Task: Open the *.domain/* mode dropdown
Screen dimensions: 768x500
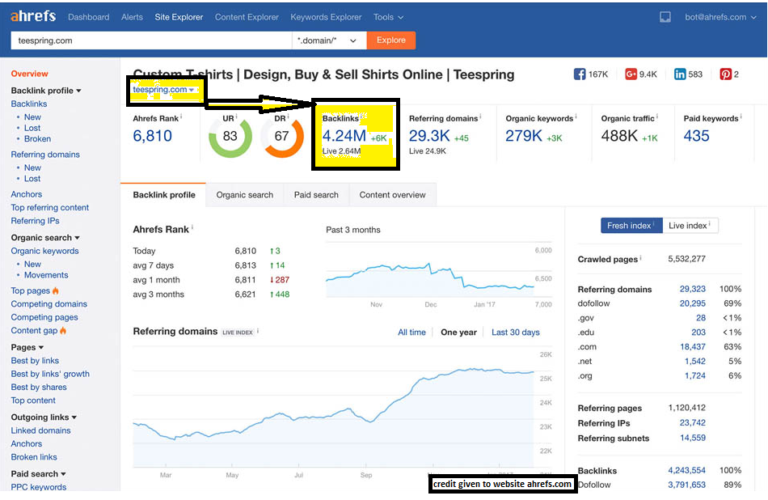Action: click(327, 41)
